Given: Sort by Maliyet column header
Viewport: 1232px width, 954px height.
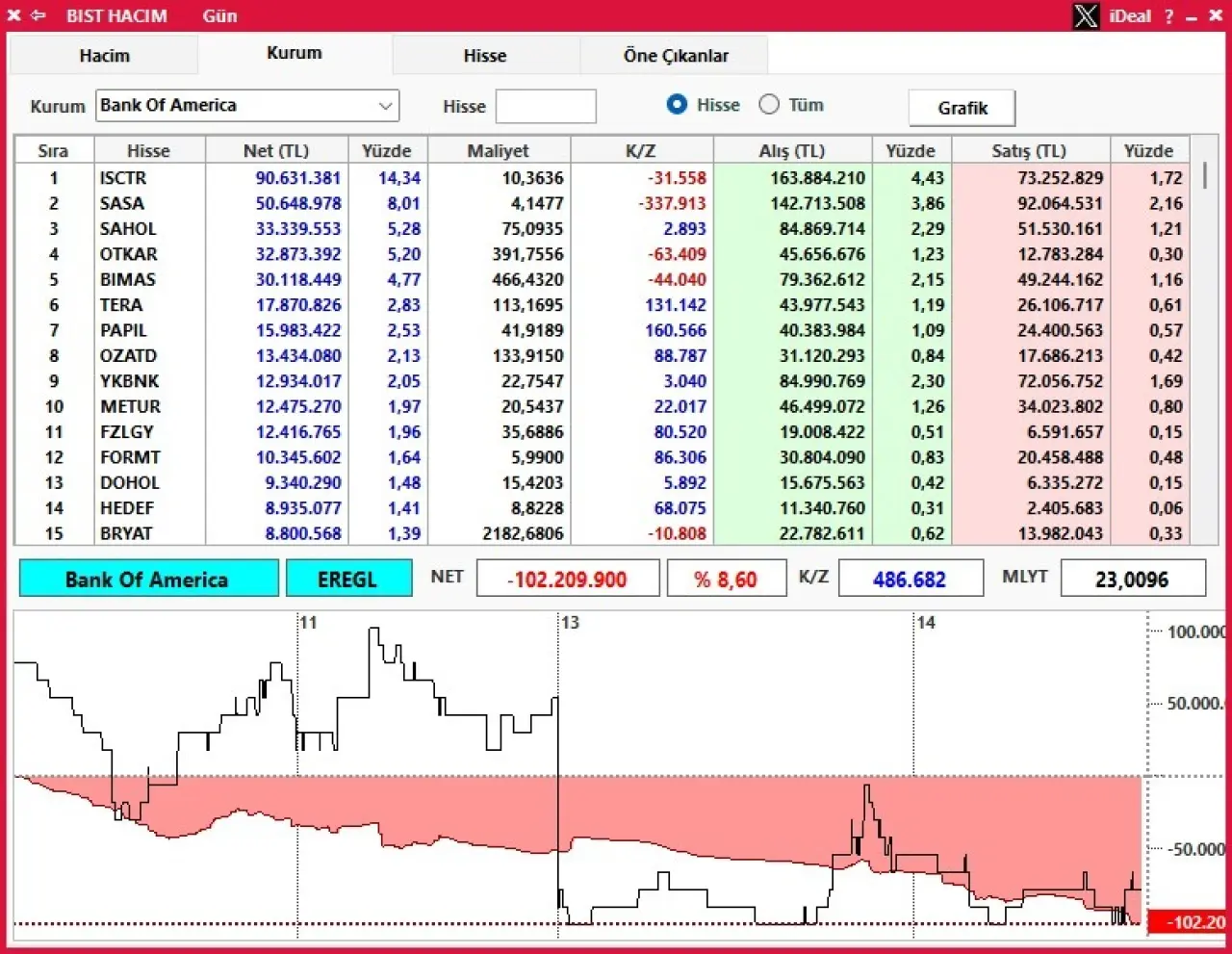Looking at the screenshot, I should (x=499, y=151).
